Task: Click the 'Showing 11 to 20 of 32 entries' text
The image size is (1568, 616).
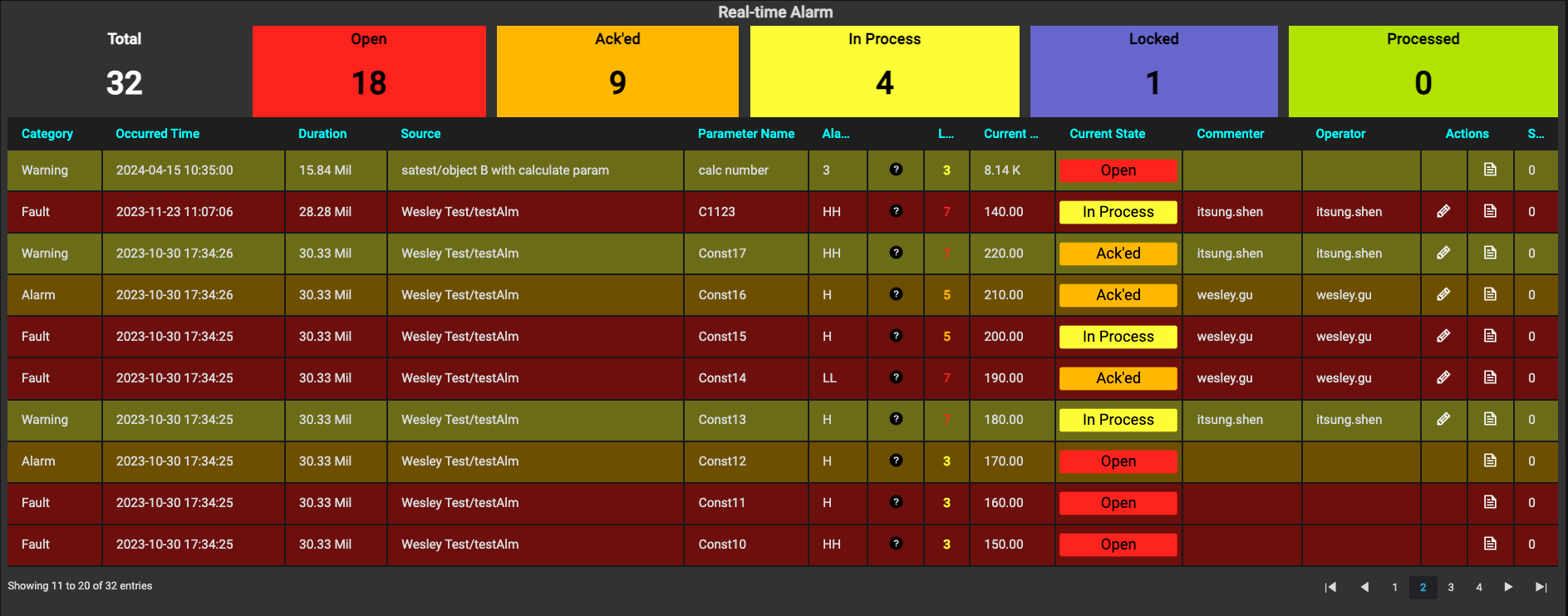Action: coord(80,586)
